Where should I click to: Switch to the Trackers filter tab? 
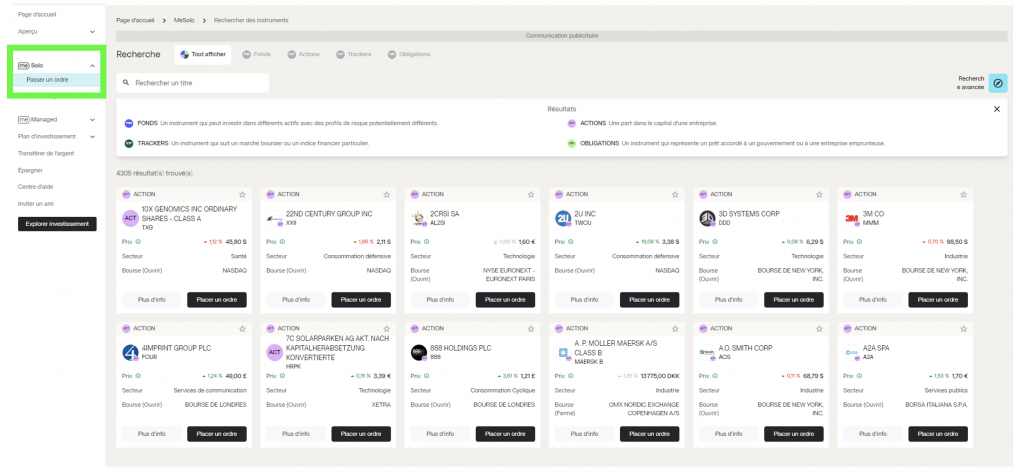tap(354, 54)
